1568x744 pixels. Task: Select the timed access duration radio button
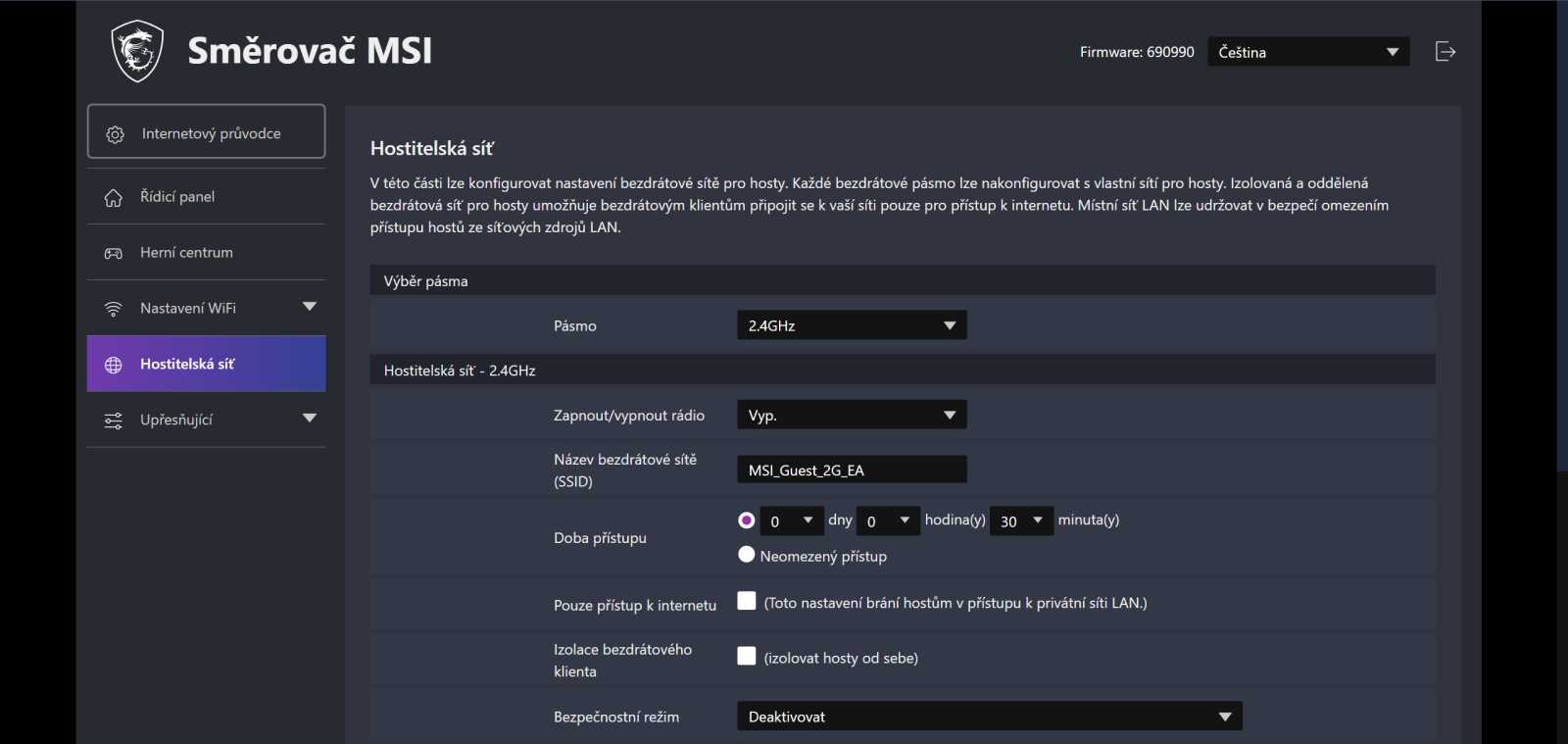point(747,520)
